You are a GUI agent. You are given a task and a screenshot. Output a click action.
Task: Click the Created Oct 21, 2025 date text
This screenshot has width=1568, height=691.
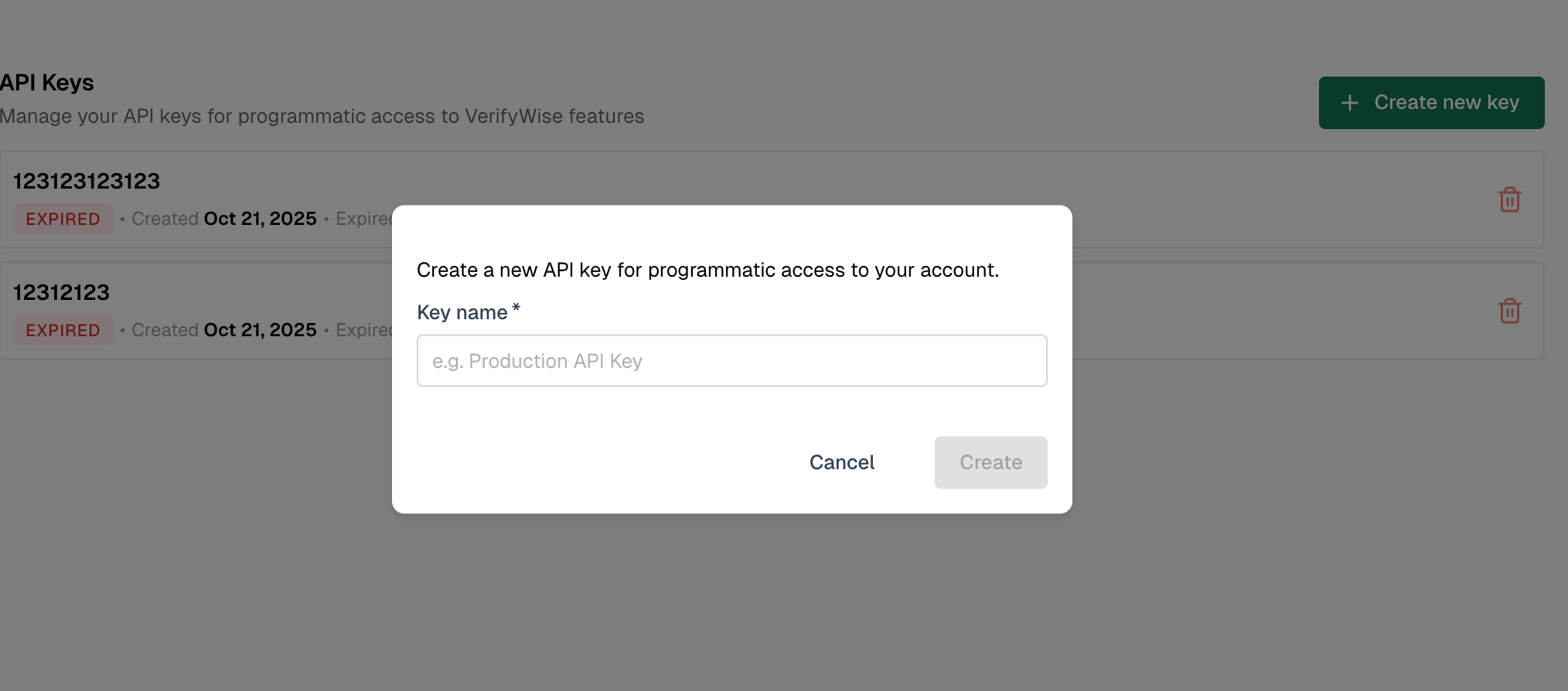tap(223, 219)
